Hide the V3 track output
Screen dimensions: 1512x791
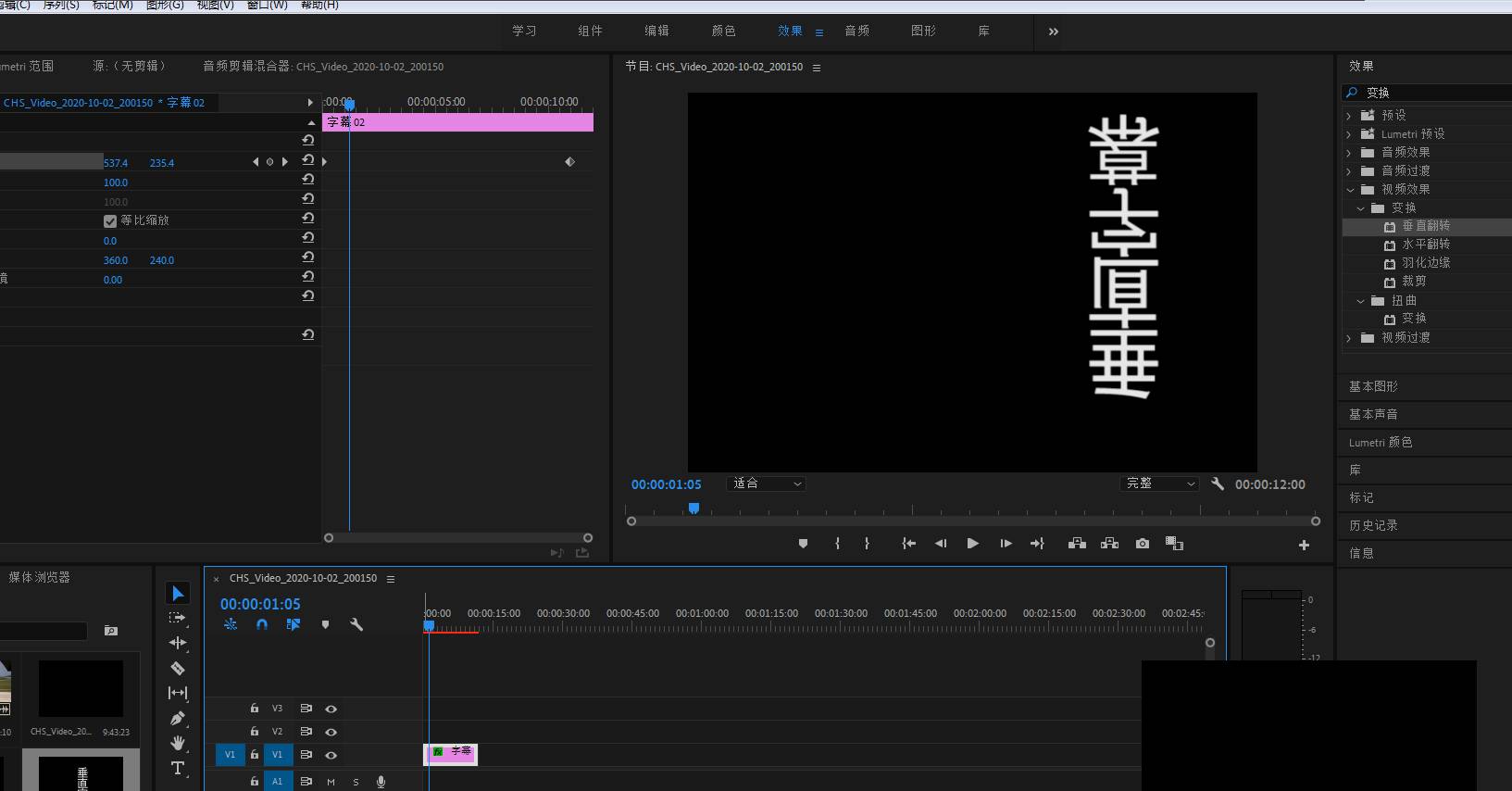point(331,709)
